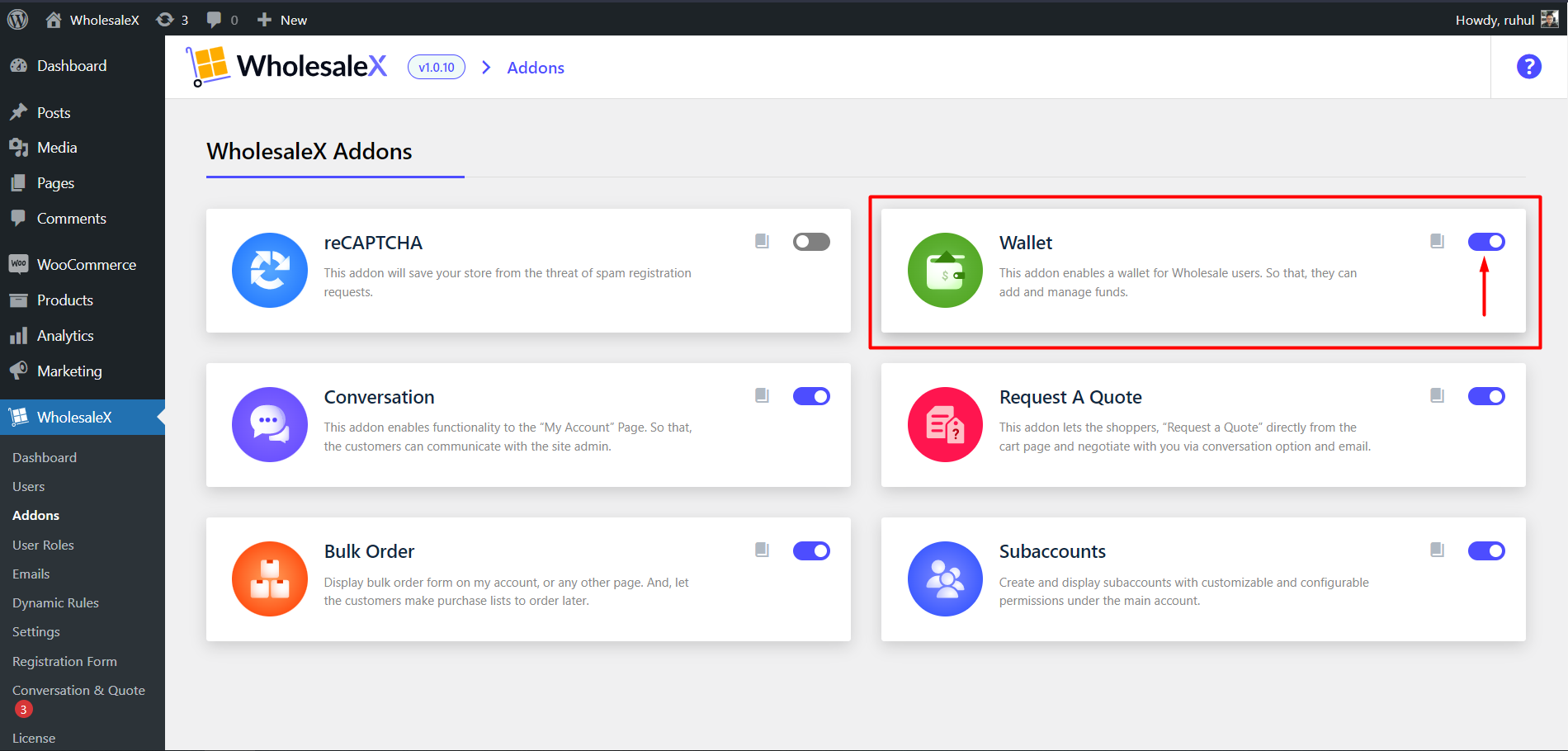Open the WholesaleX site home icon
Viewport: 1568px width, 751px height.
pyautogui.click(x=54, y=20)
